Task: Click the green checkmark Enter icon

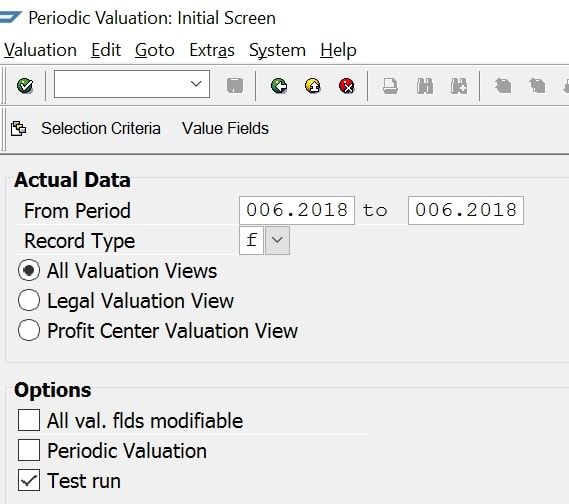Action: tap(25, 86)
